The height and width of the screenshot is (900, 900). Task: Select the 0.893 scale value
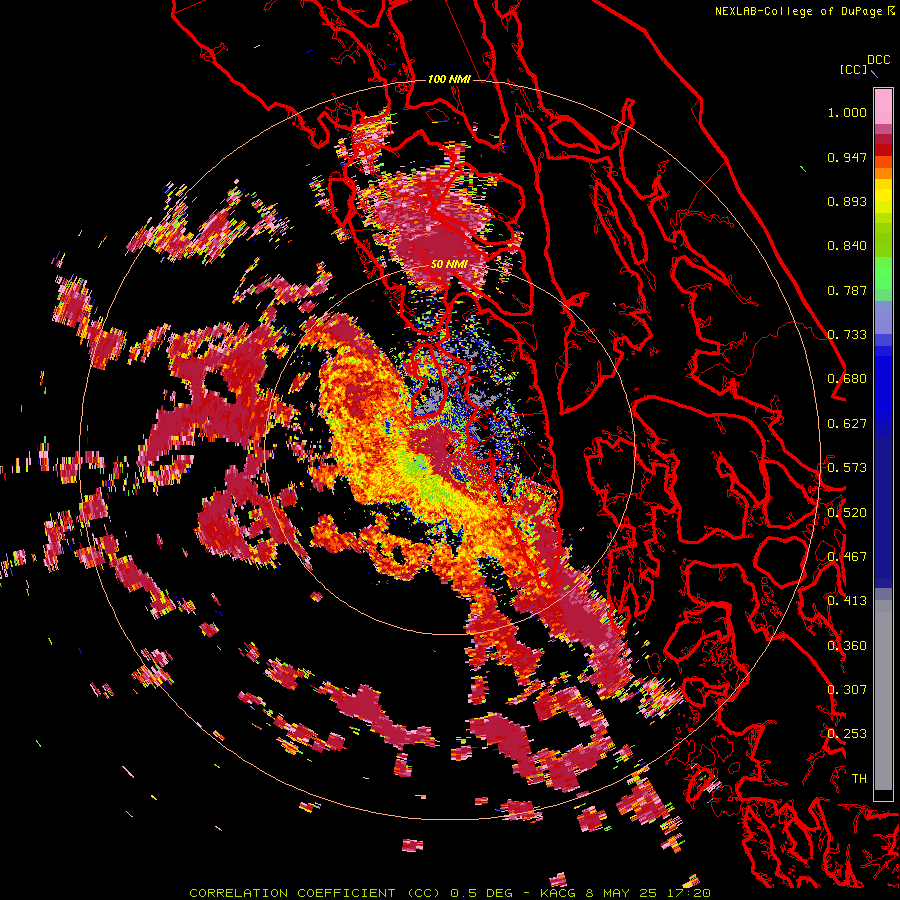click(847, 201)
